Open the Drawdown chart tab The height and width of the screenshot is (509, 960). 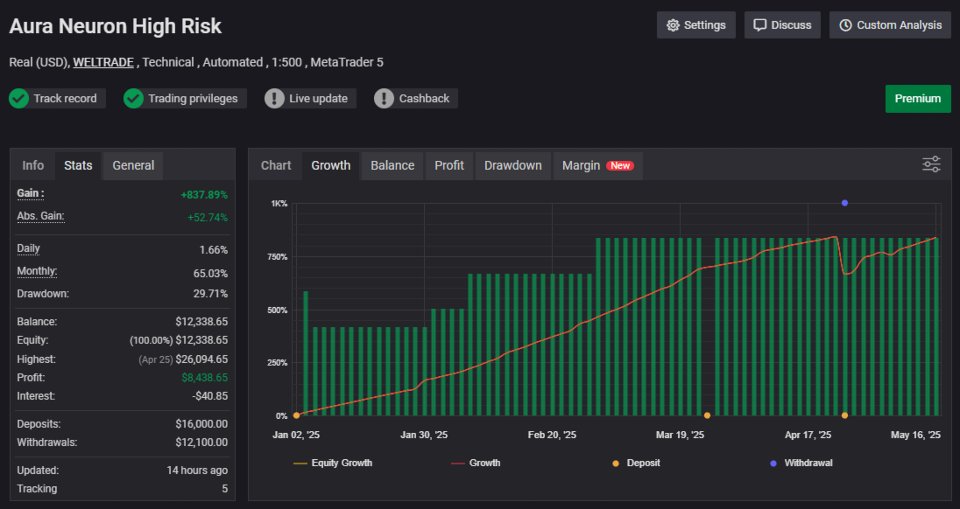point(513,165)
